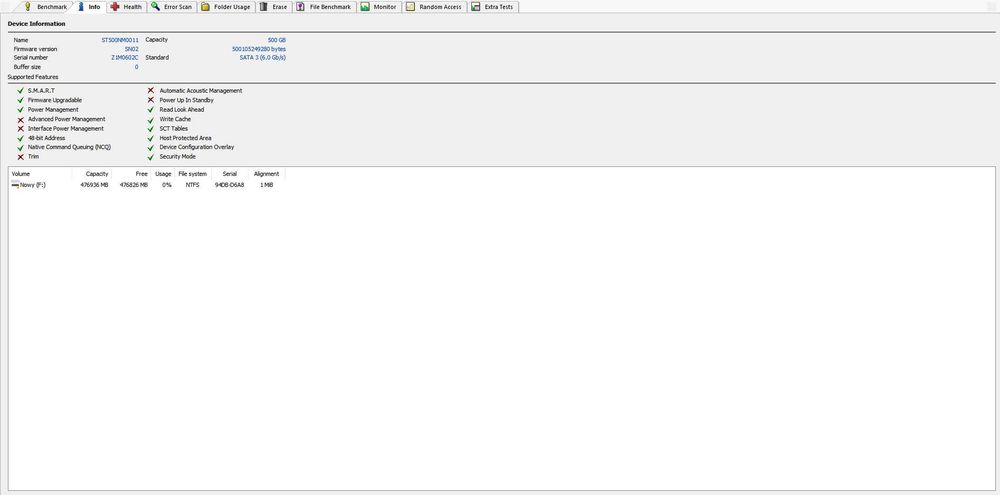
Task: Click the 0% usage cell
Action: pos(166,185)
